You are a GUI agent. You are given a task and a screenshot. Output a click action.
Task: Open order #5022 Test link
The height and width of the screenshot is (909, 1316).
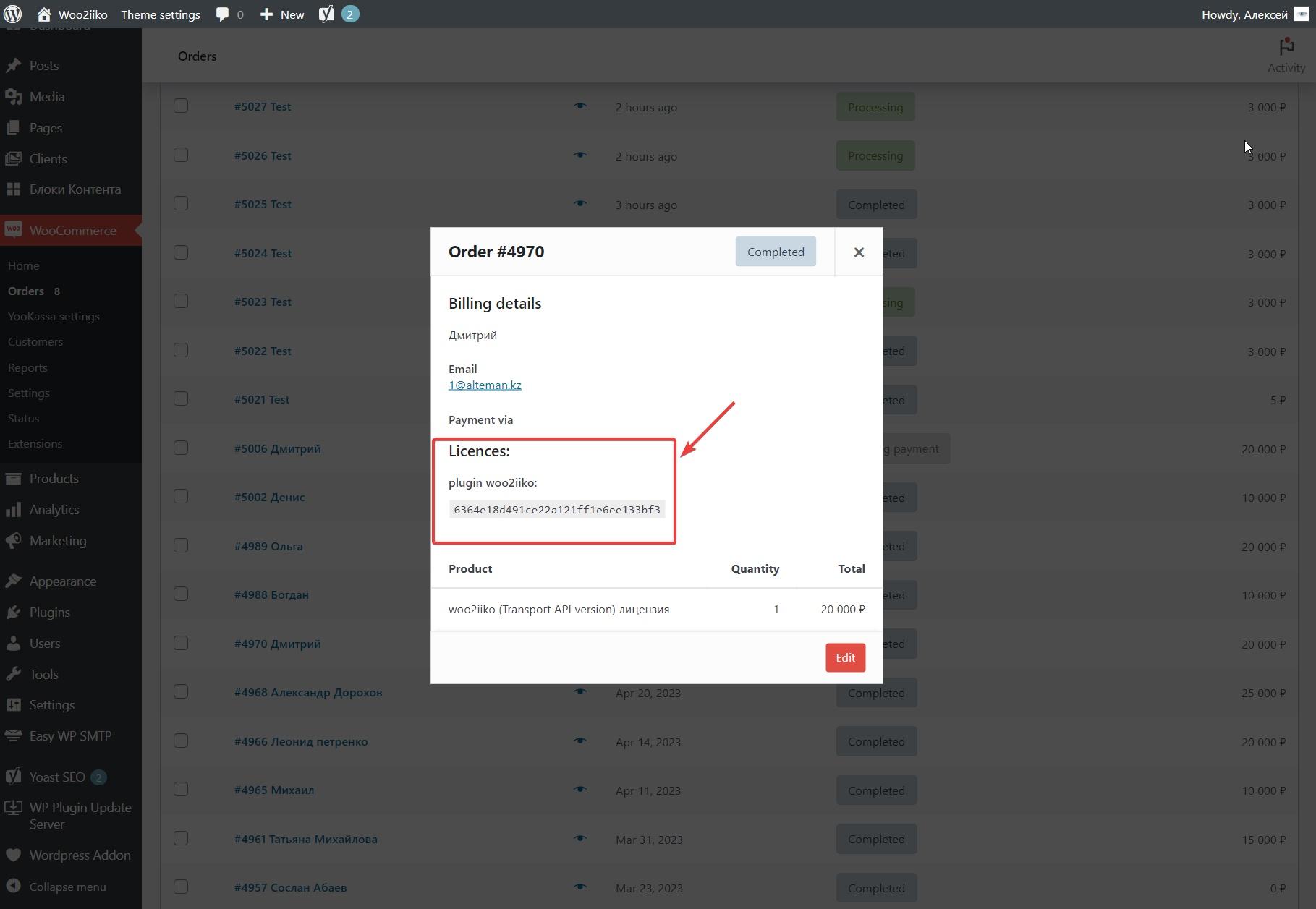[263, 351]
